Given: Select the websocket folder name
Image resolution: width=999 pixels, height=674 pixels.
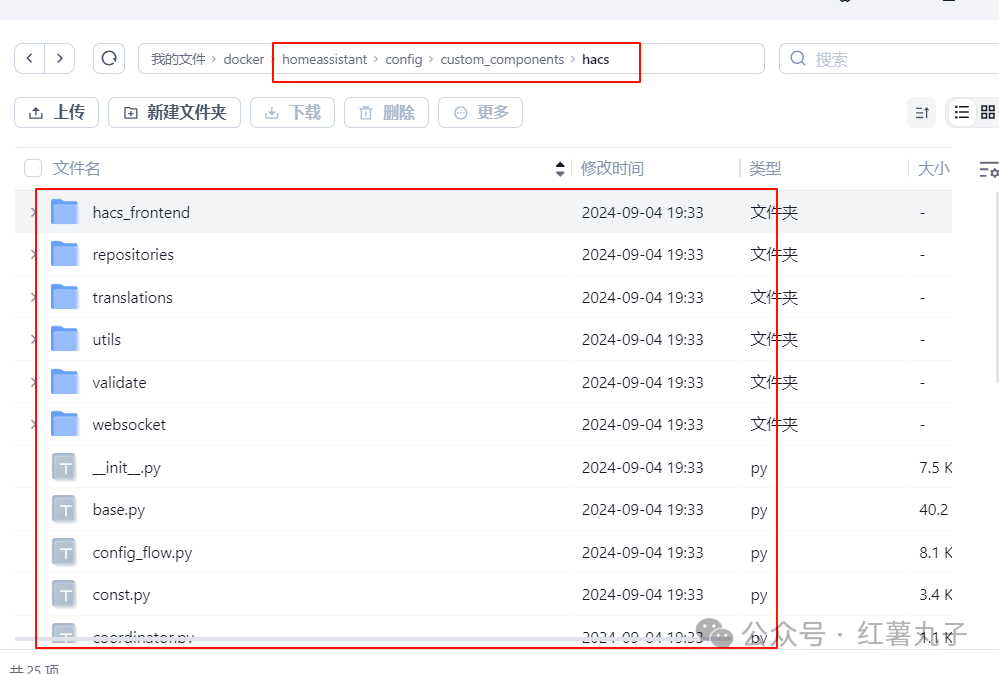Looking at the screenshot, I should (129, 425).
